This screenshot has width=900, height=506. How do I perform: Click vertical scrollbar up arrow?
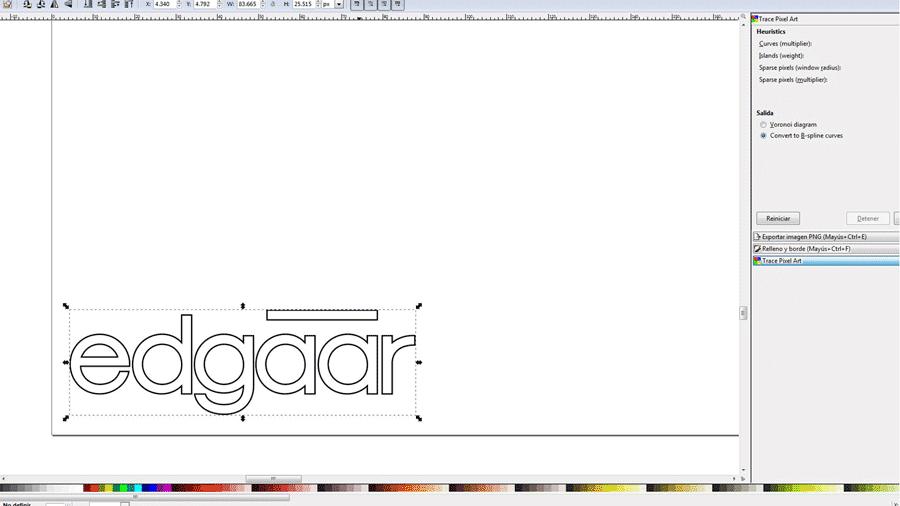tap(743, 25)
